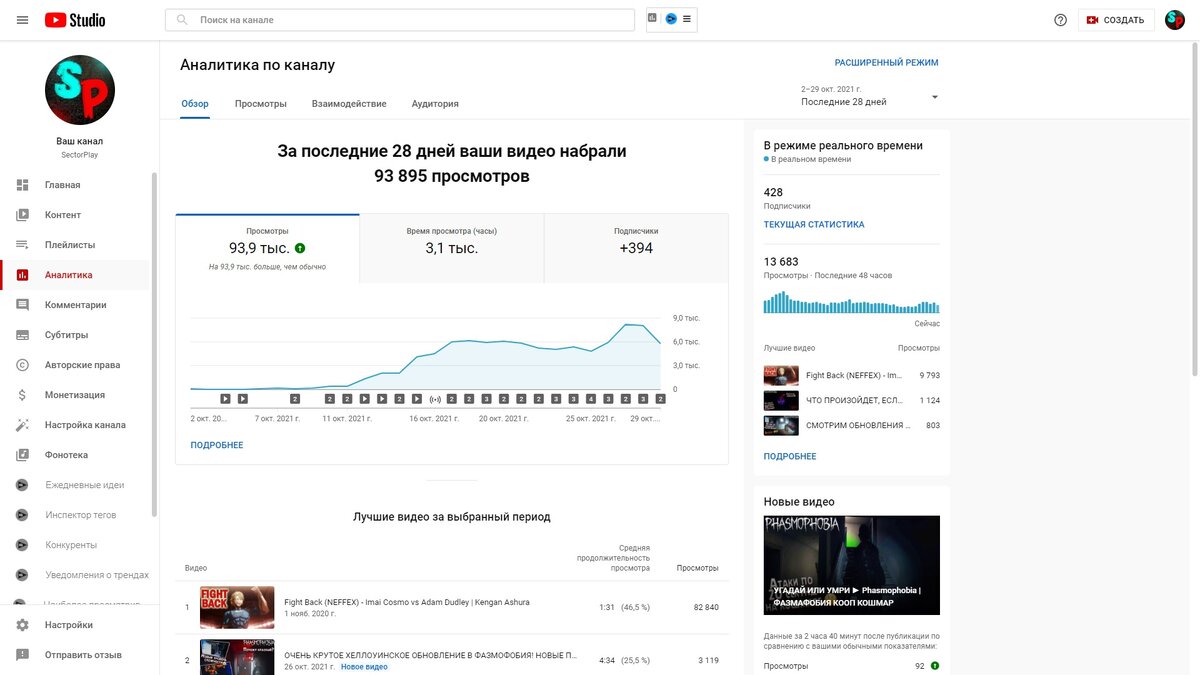Open the Плейлисты section in the sidebar
The width and height of the screenshot is (1200, 675).
click(60, 244)
